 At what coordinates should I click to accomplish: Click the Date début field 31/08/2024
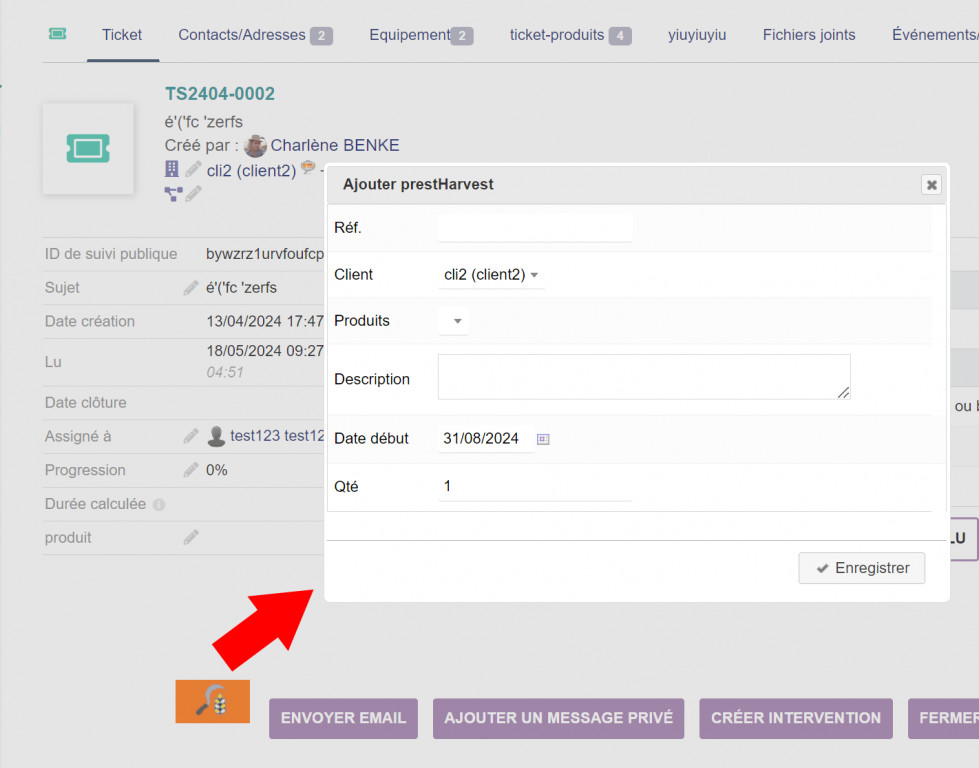point(486,439)
